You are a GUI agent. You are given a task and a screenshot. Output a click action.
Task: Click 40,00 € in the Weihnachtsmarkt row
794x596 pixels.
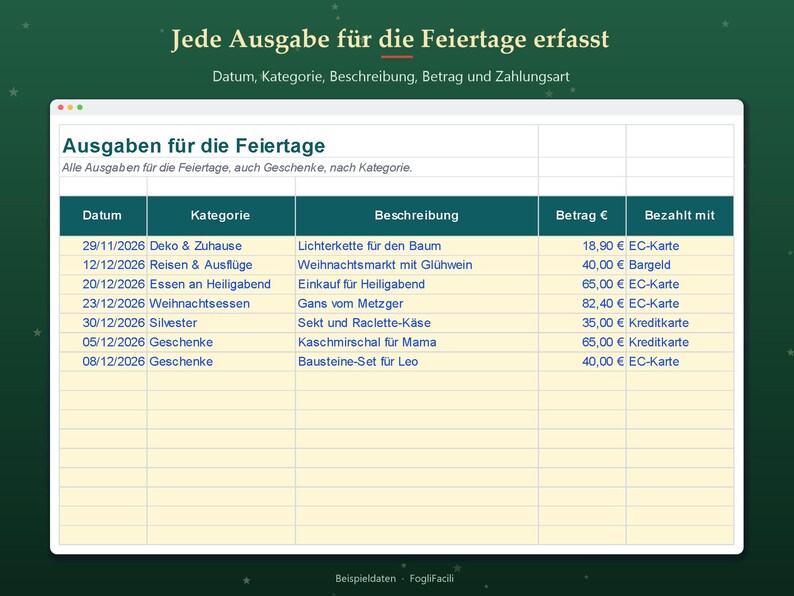coord(582,265)
